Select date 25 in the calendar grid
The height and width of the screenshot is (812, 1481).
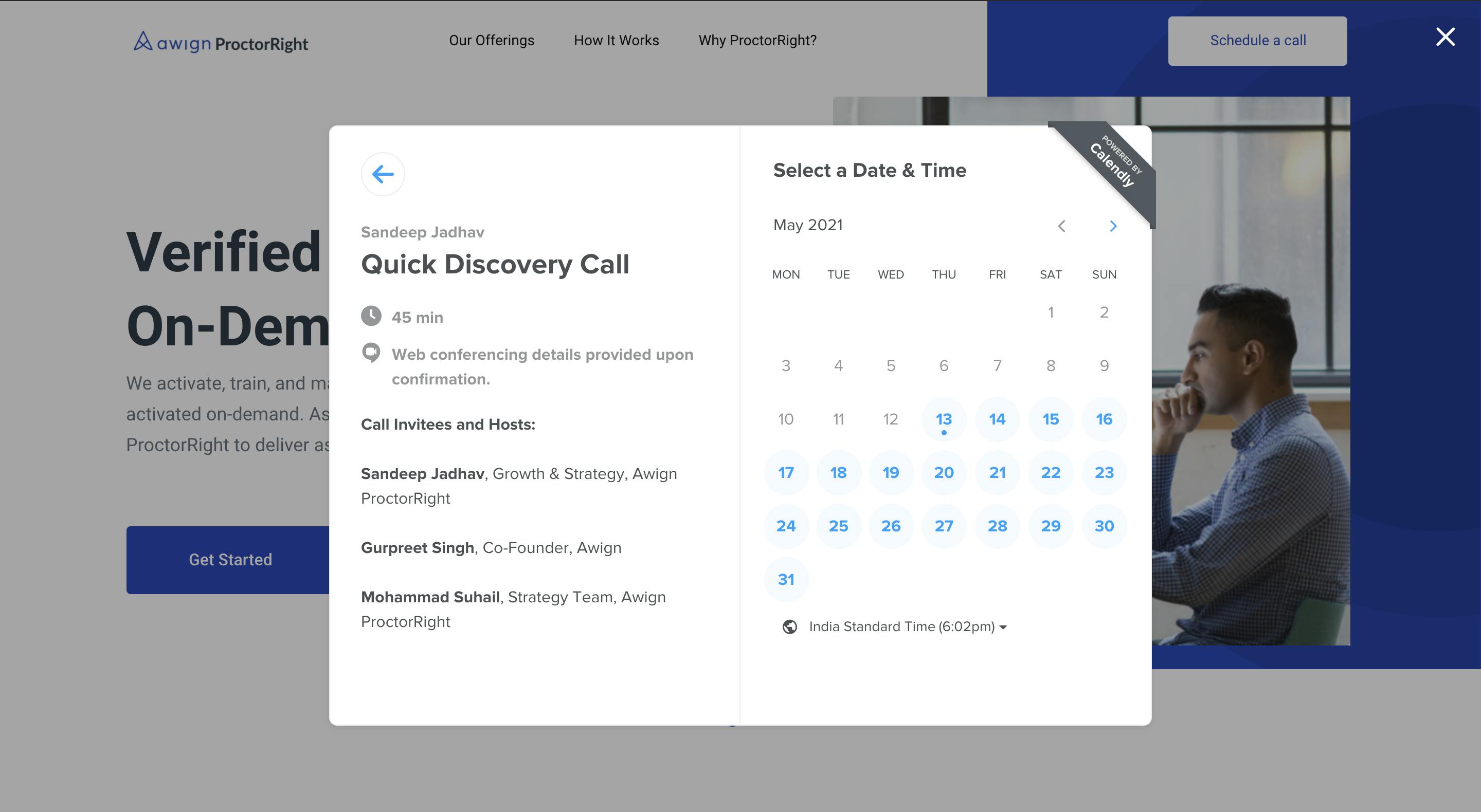click(x=838, y=526)
